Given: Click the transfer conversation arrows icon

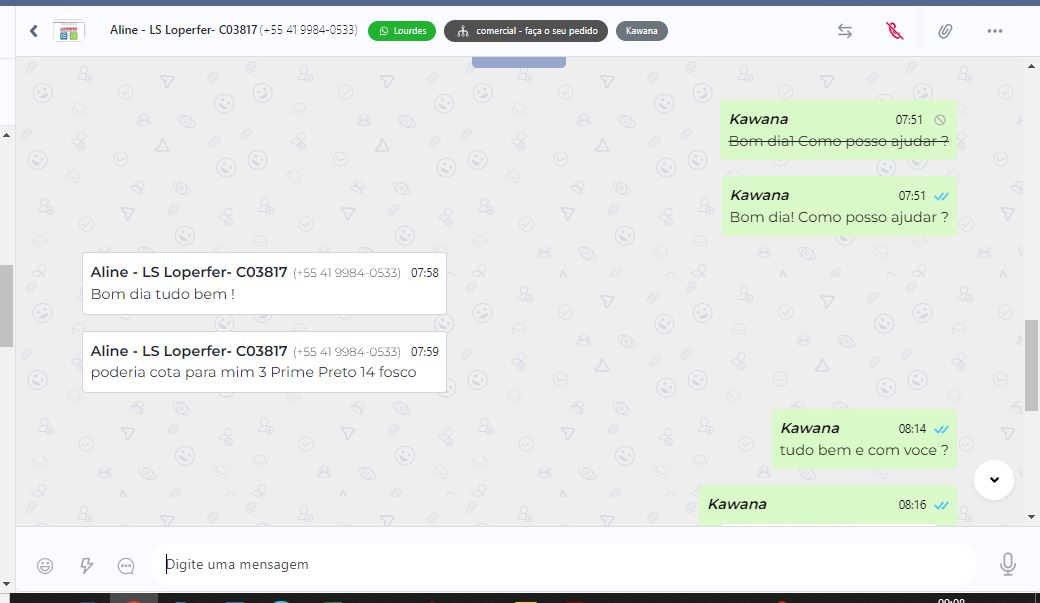Looking at the screenshot, I should pyautogui.click(x=844, y=31).
